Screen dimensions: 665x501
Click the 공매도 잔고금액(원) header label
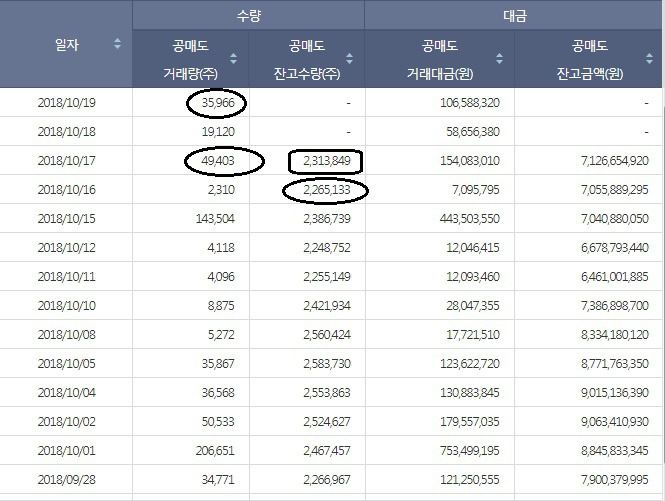tap(590, 59)
